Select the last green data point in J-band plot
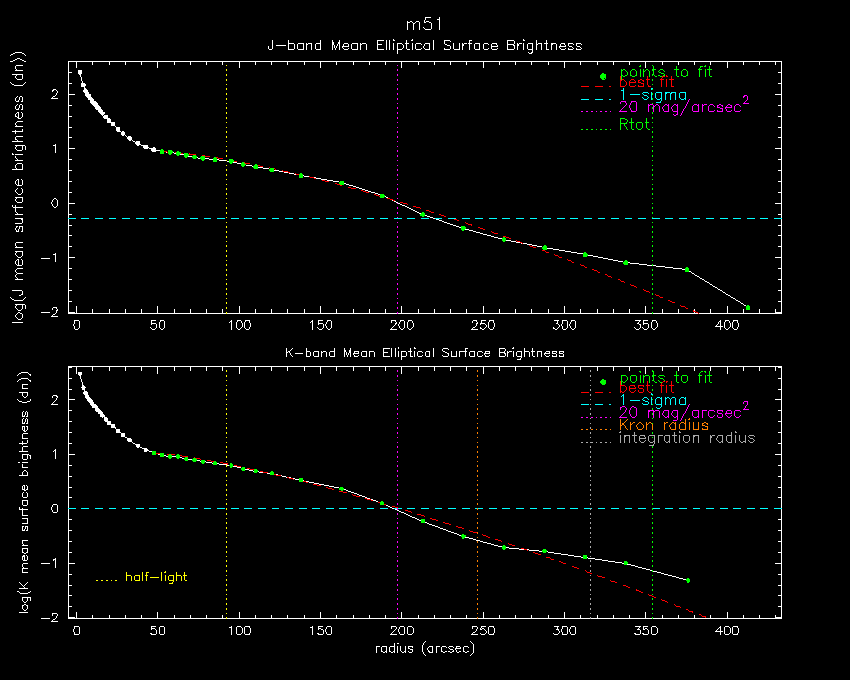Viewport: 850px width, 680px height. [x=747, y=307]
